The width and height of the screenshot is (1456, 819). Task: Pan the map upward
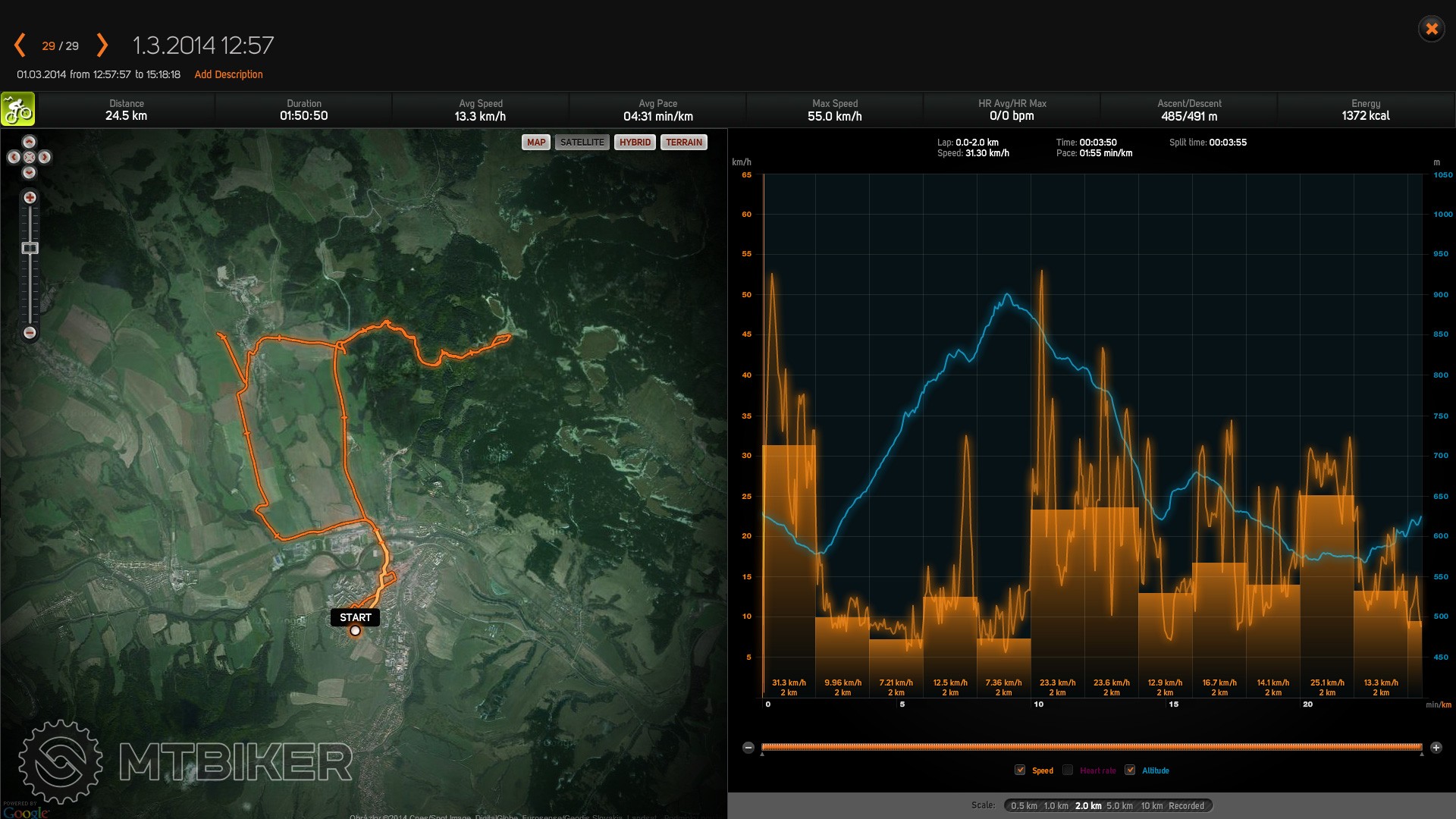point(30,142)
